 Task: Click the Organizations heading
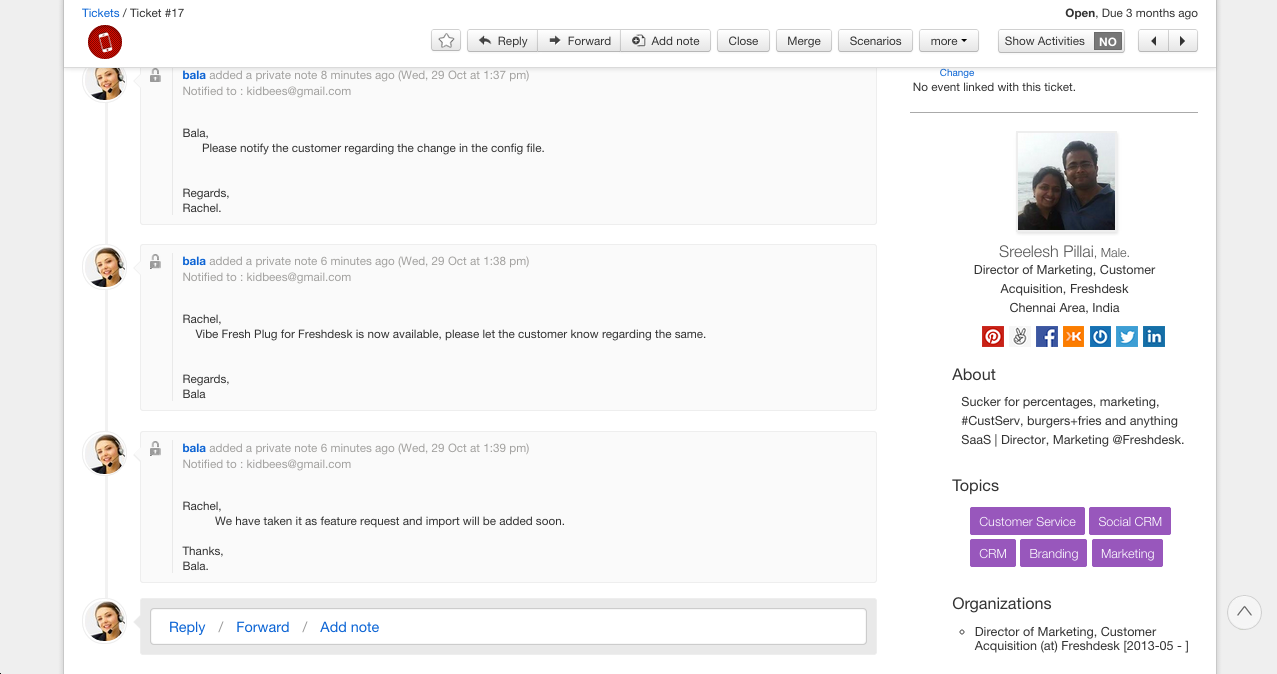1002,603
